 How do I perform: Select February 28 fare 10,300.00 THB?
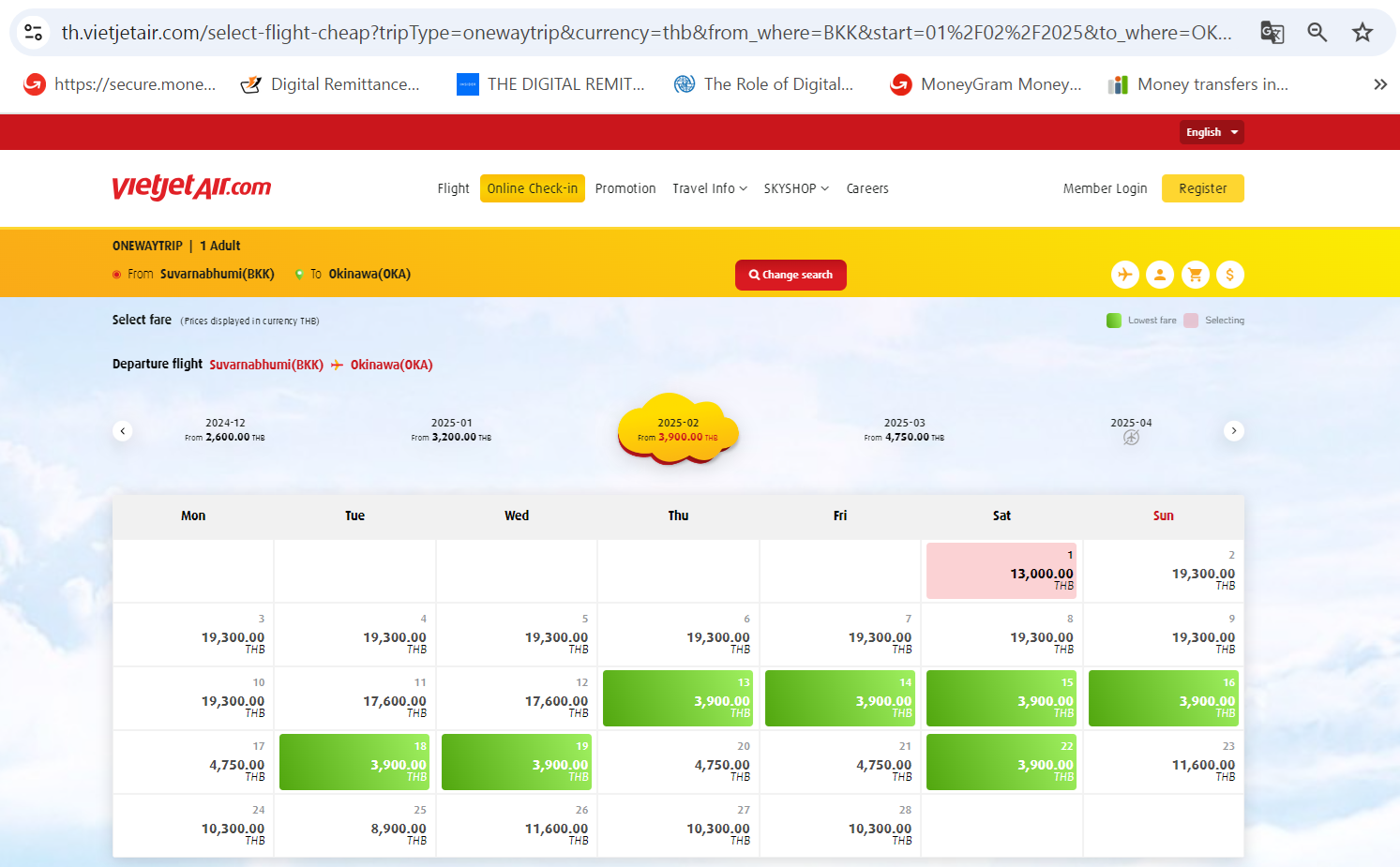[x=840, y=826]
